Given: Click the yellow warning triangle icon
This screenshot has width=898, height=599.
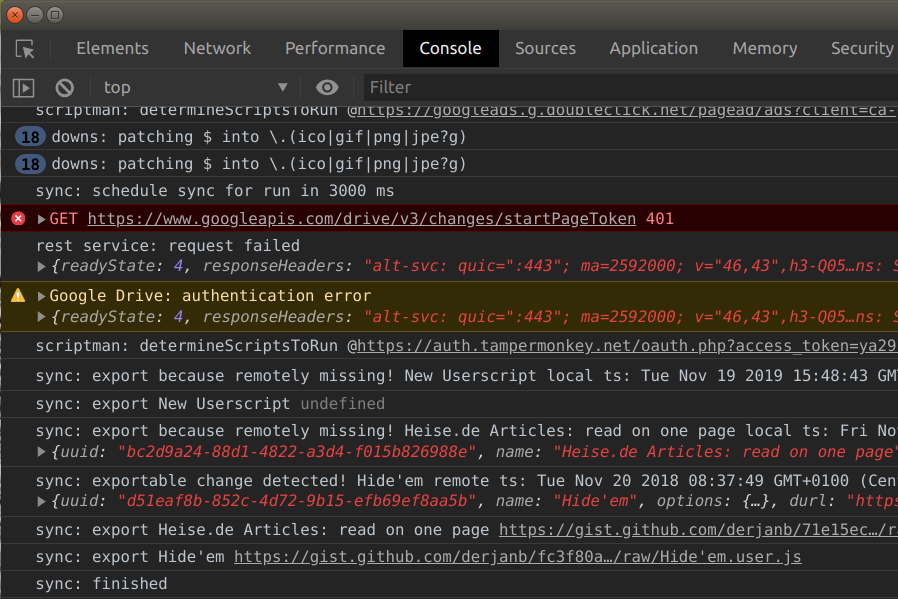Looking at the screenshot, I should tap(18, 295).
